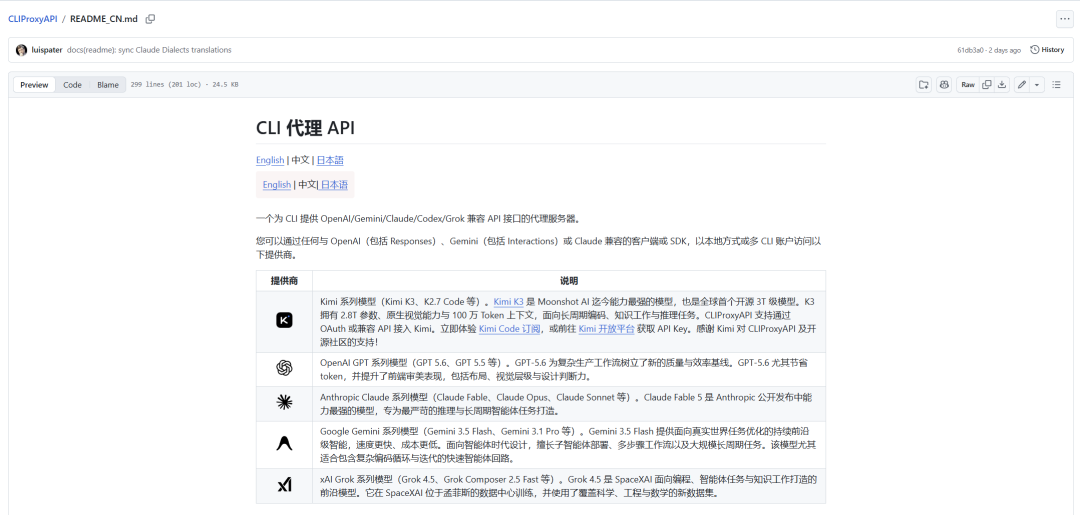Screen dimensions: 1080x515
Task: View the Raw file
Action: click(x=968, y=85)
